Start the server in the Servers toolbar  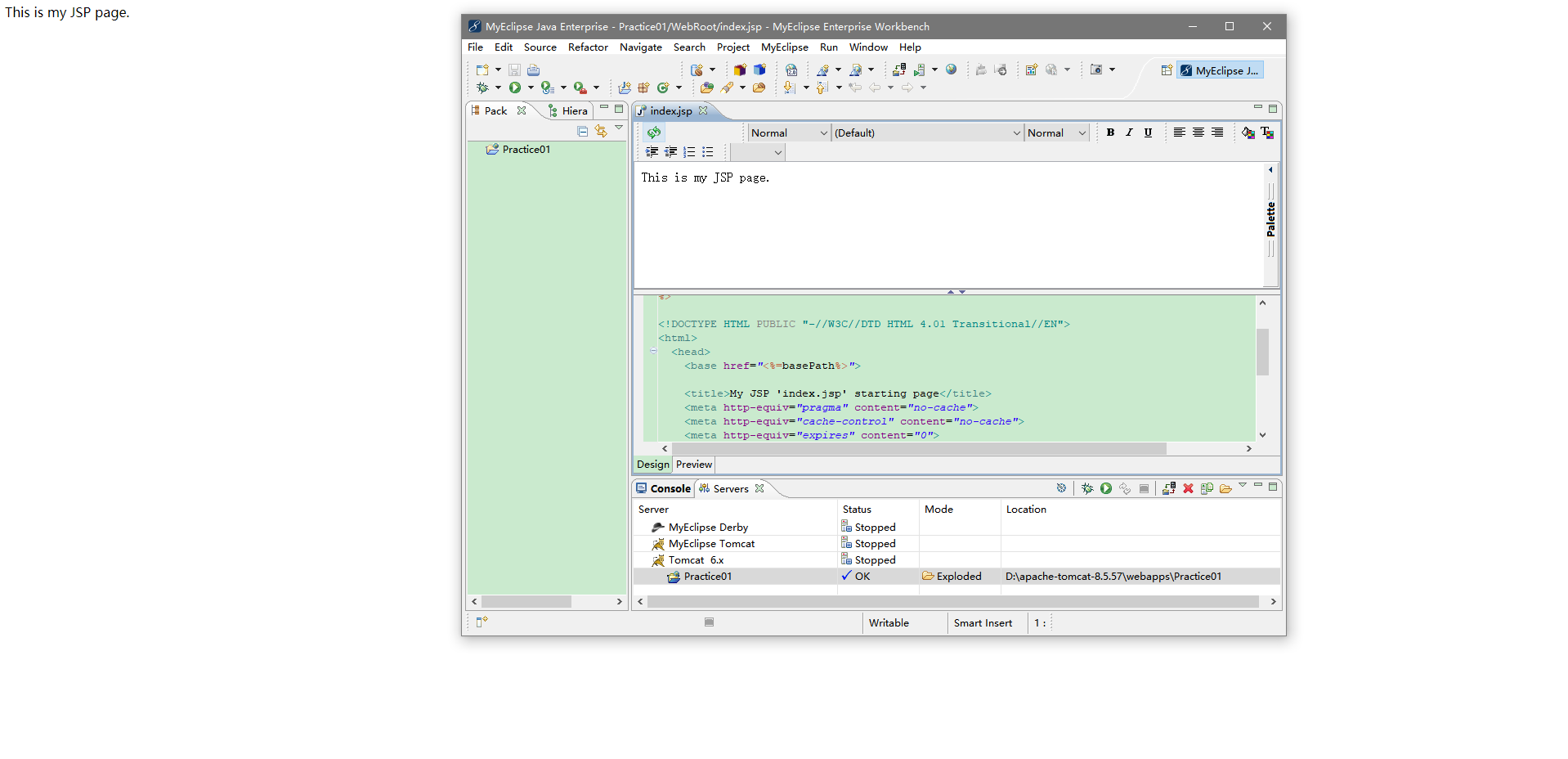(1105, 487)
